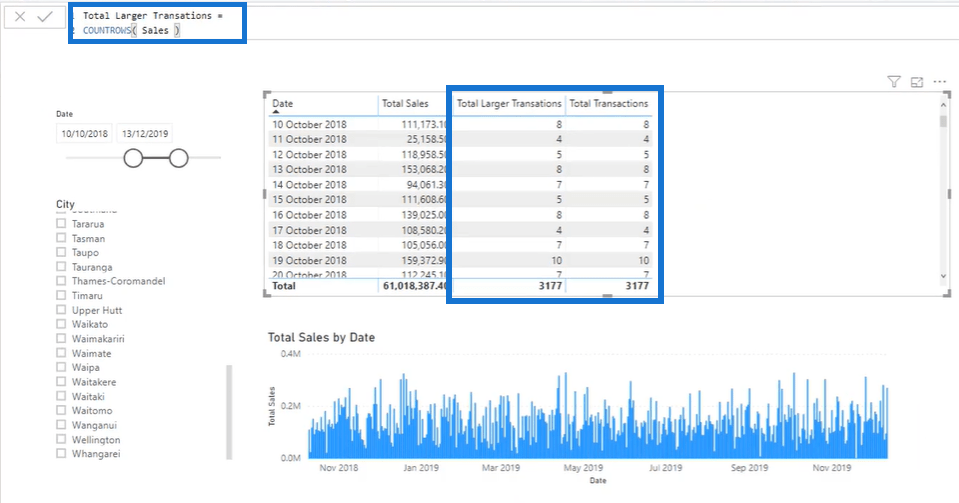Click the City slicer vertical scrollbar
959x503 pixels.
point(229,412)
